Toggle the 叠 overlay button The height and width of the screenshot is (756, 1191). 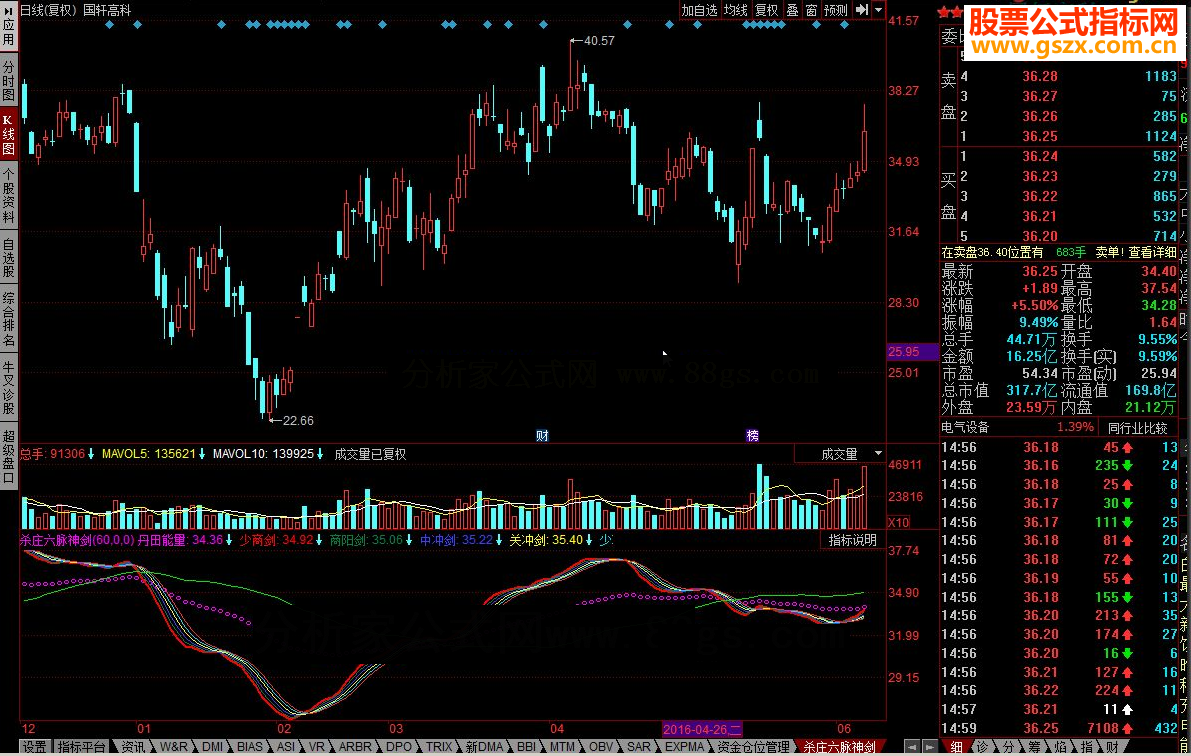pos(792,10)
